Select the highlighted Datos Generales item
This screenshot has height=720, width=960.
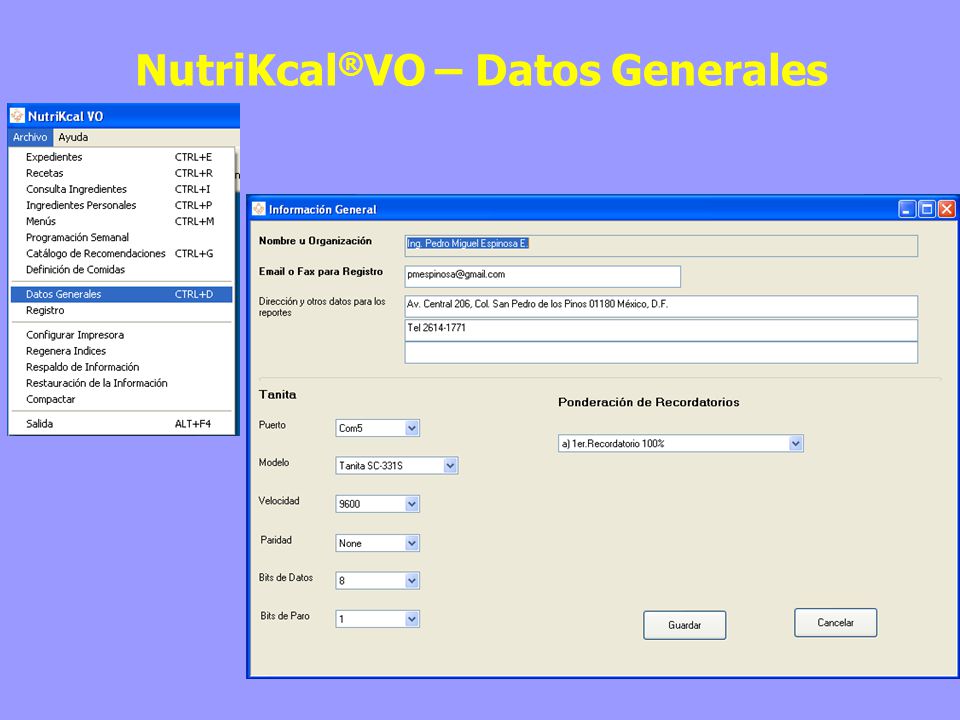pos(121,294)
